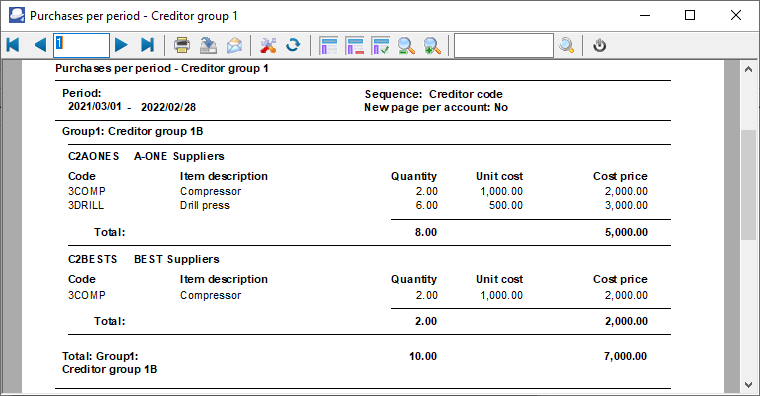Image resolution: width=760 pixels, height=396 pixels.
Task: Click 'A-ONE Suppliers' name
Action: point(179,156)
